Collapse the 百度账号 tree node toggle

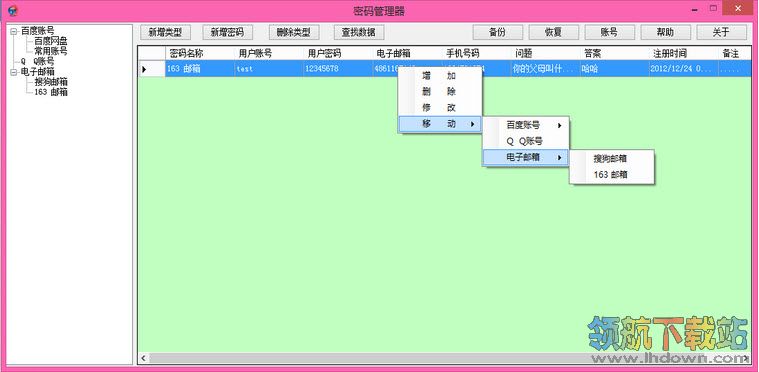(13, 31)
